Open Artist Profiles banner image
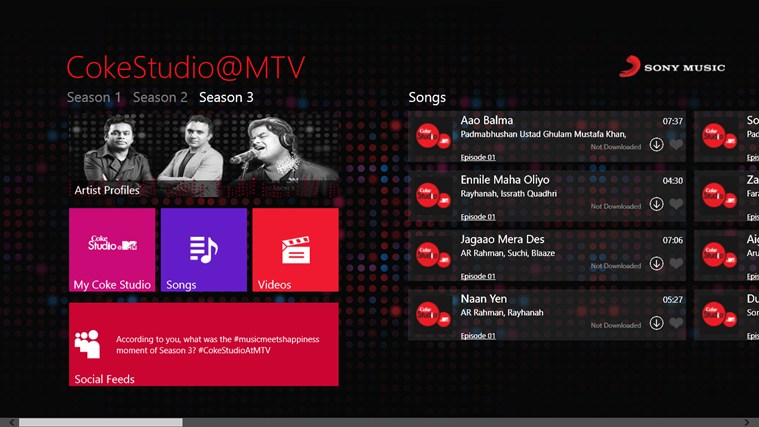Screen dimensions: 759x427 point(204,155)
